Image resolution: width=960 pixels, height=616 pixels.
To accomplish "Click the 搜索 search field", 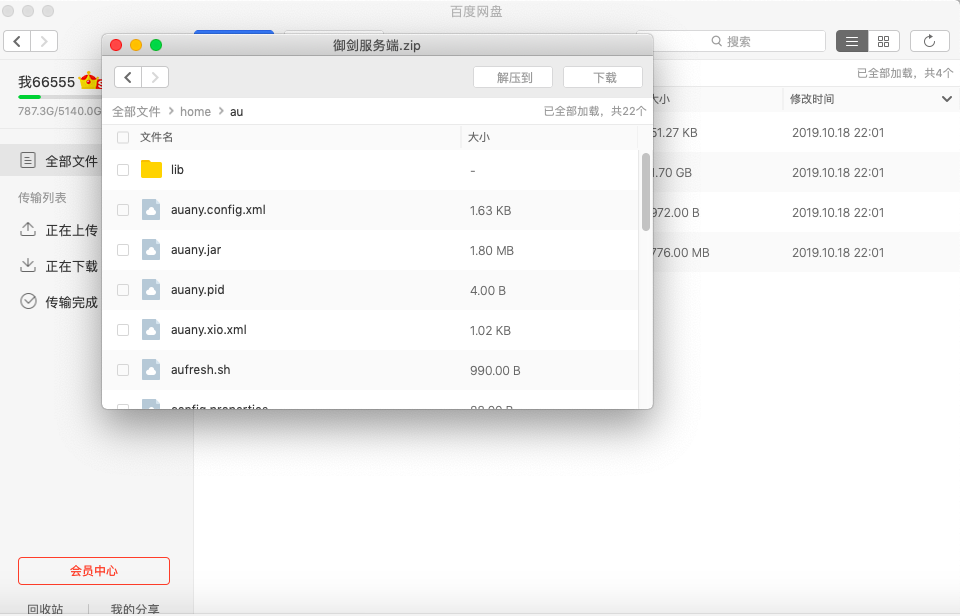I will (740, 41).
